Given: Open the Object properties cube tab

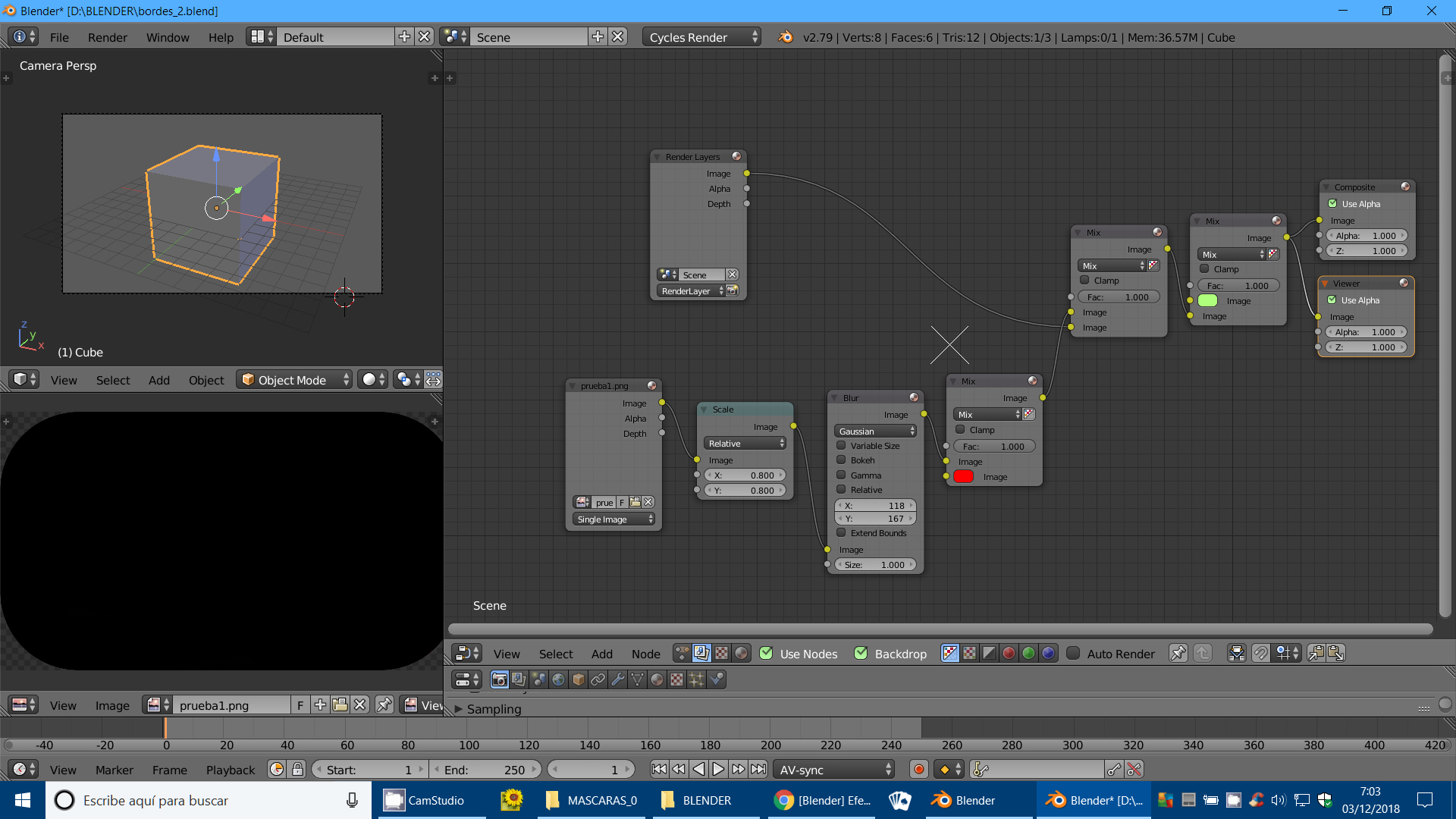Looking at the screenshot, I should 578,680.
